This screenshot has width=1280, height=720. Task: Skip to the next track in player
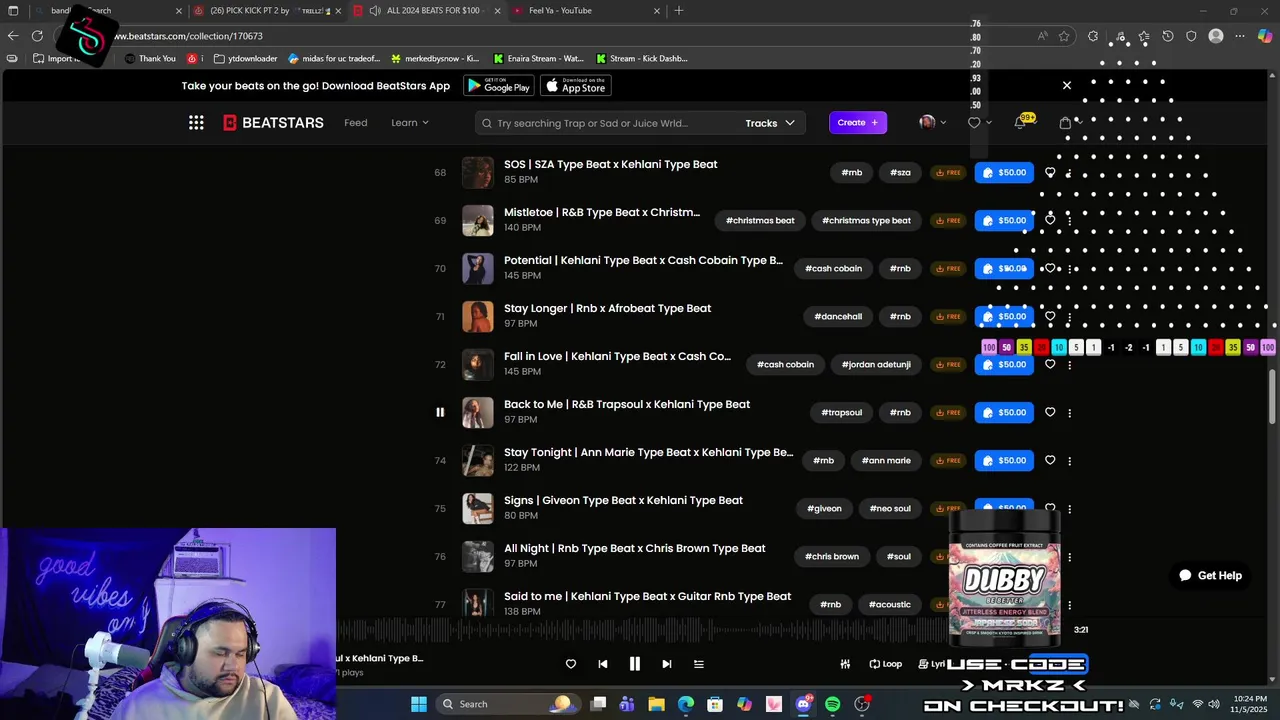666,664
